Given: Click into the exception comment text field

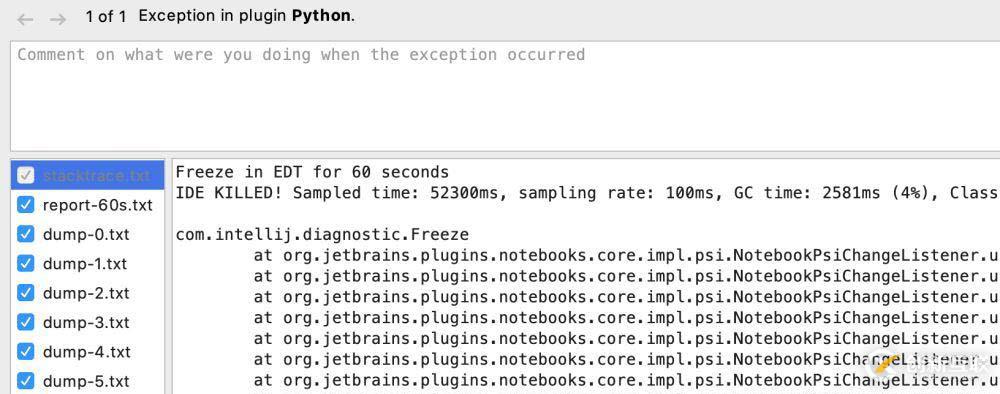Looking at the screenshot, I should (x=505, y=96).
